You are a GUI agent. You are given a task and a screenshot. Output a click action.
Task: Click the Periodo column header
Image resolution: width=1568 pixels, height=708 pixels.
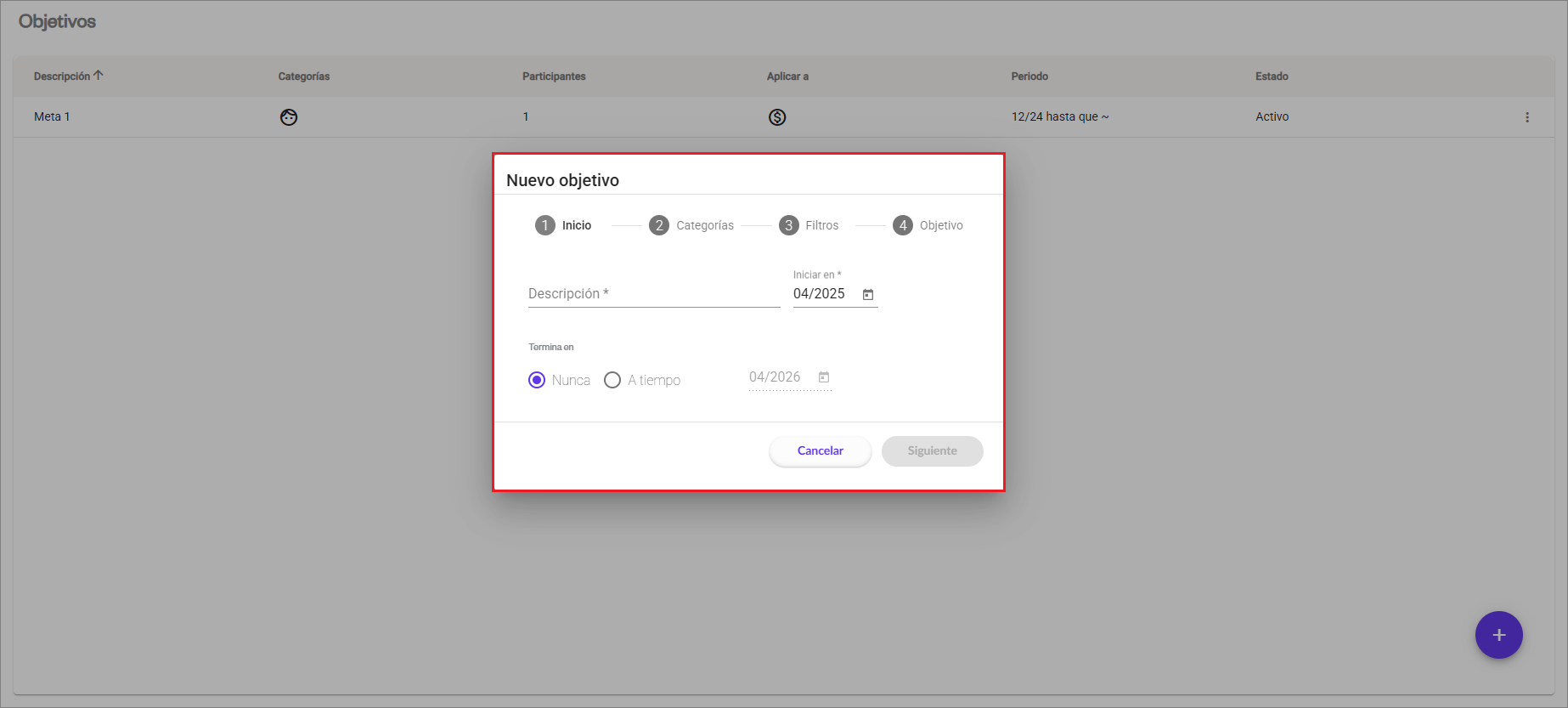point(1029,76)
